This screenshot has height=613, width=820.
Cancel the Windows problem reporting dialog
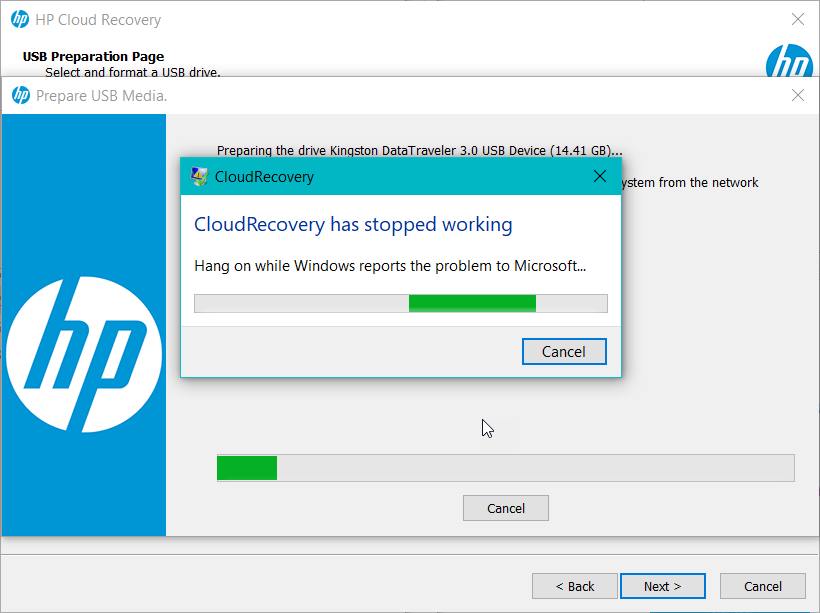pyautogui.click(x=564, y=351)
